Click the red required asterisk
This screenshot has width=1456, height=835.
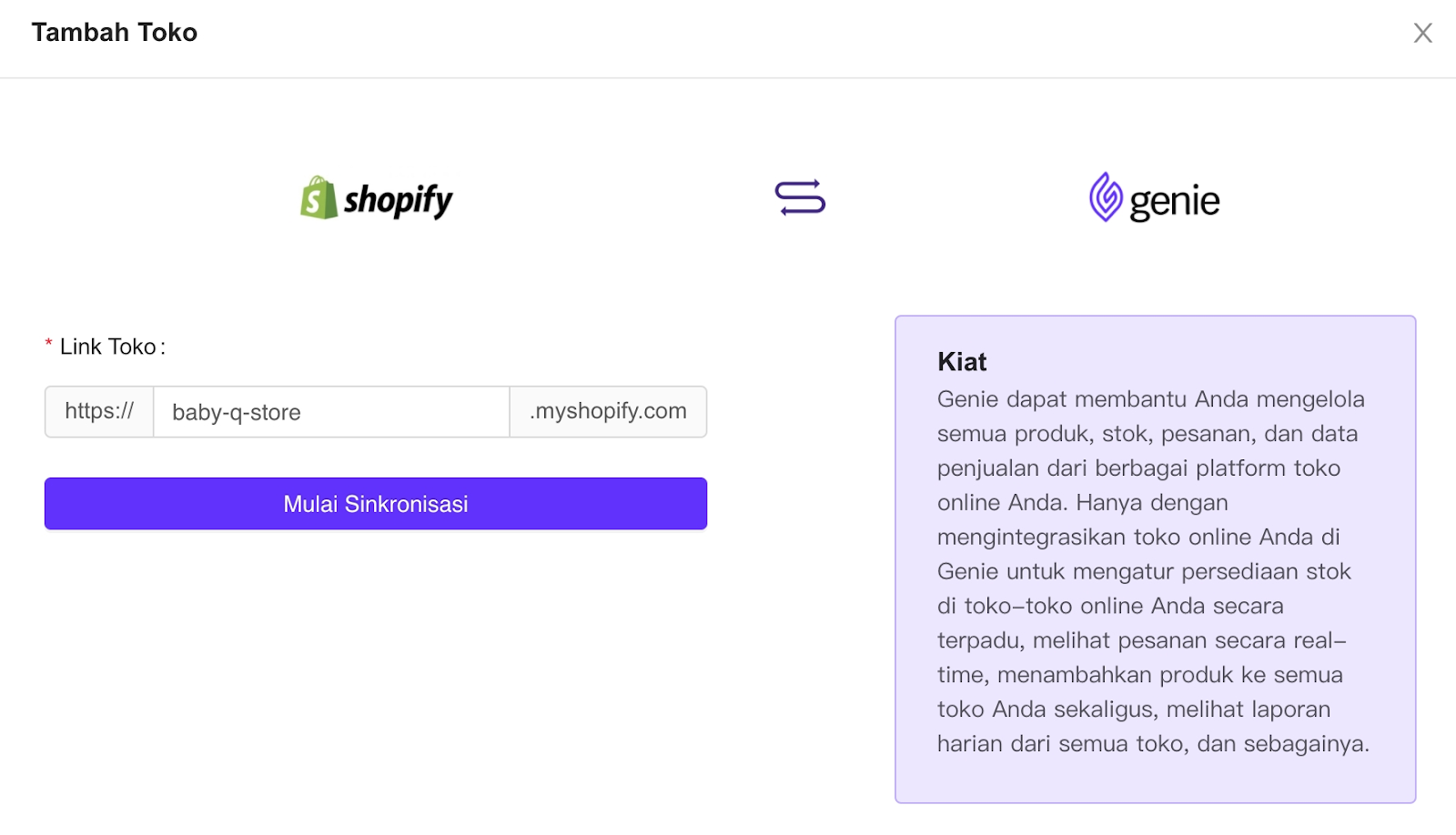pos(48,345)
